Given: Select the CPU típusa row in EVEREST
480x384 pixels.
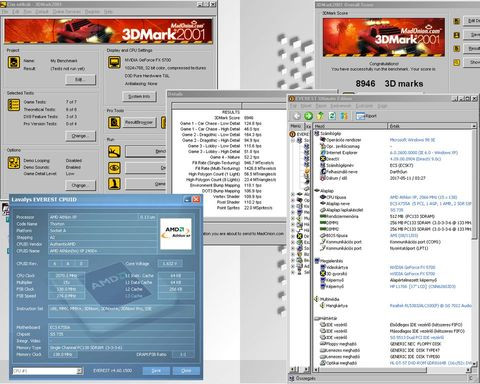Looking at the screenshot, I should [395, 197].
